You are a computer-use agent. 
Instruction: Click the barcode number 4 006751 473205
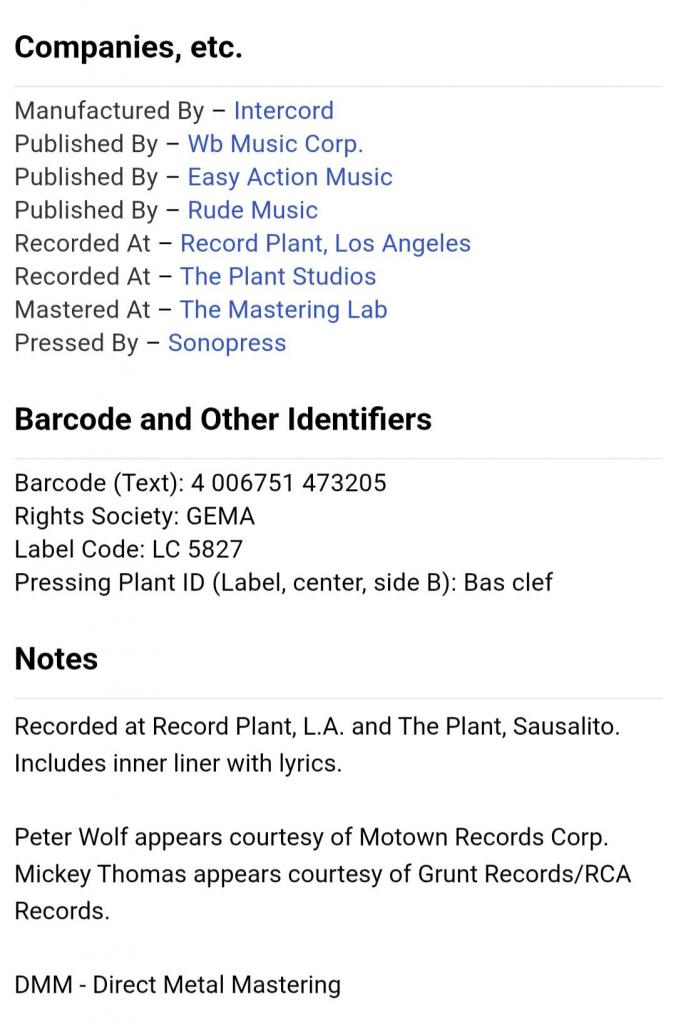pyautogui.click(x=289, y=483)
